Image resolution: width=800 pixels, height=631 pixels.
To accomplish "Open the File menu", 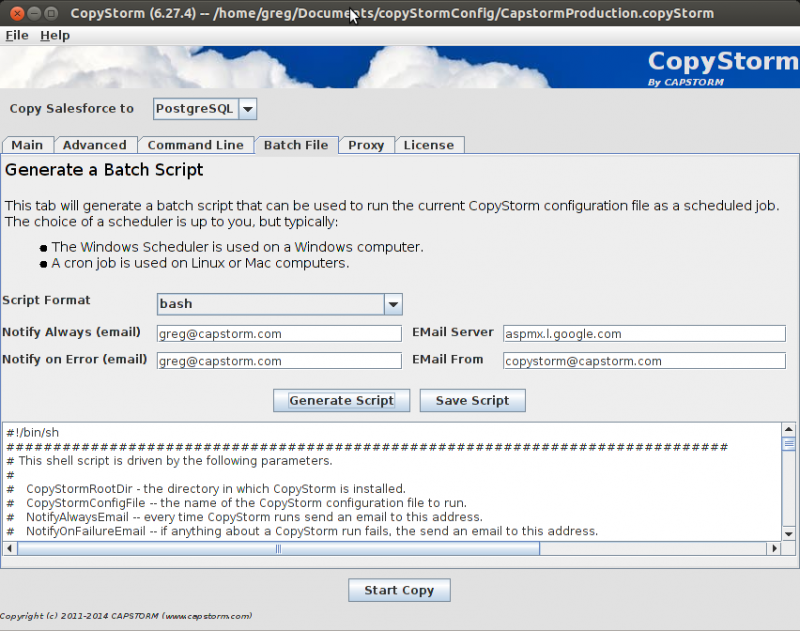I will coord(17,35).
